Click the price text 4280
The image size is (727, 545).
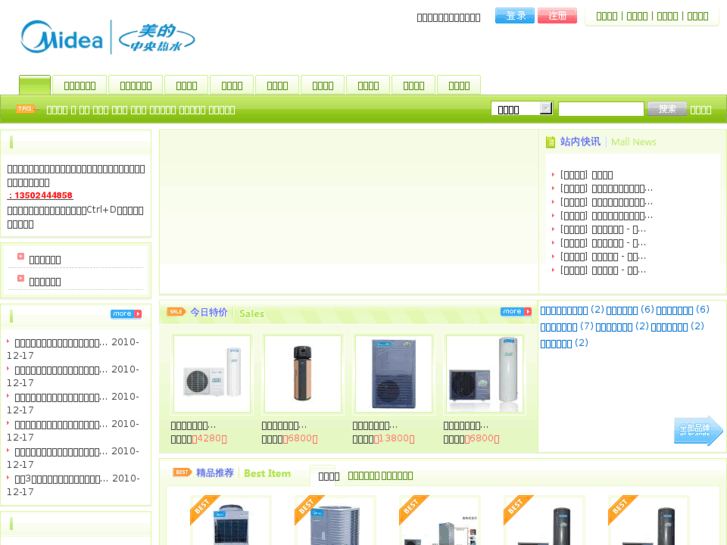click(209, 438)
